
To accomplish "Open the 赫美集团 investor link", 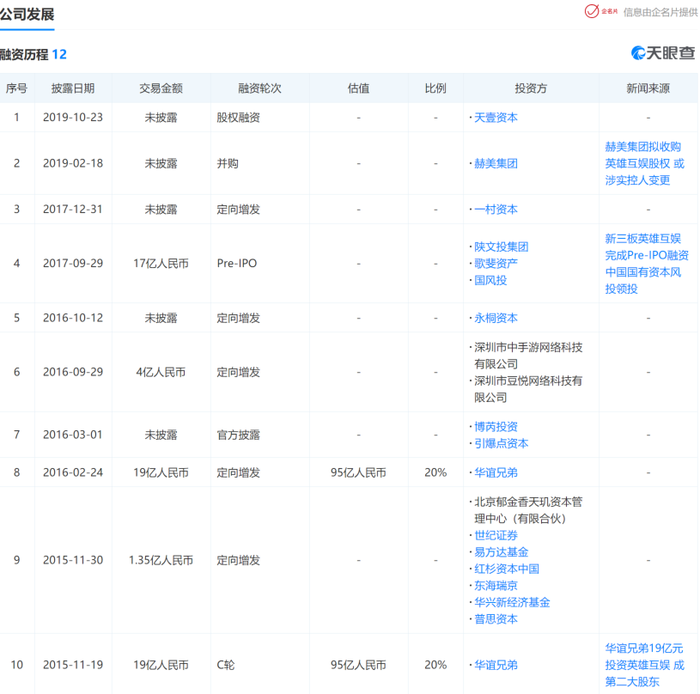I will pos(496,164).
